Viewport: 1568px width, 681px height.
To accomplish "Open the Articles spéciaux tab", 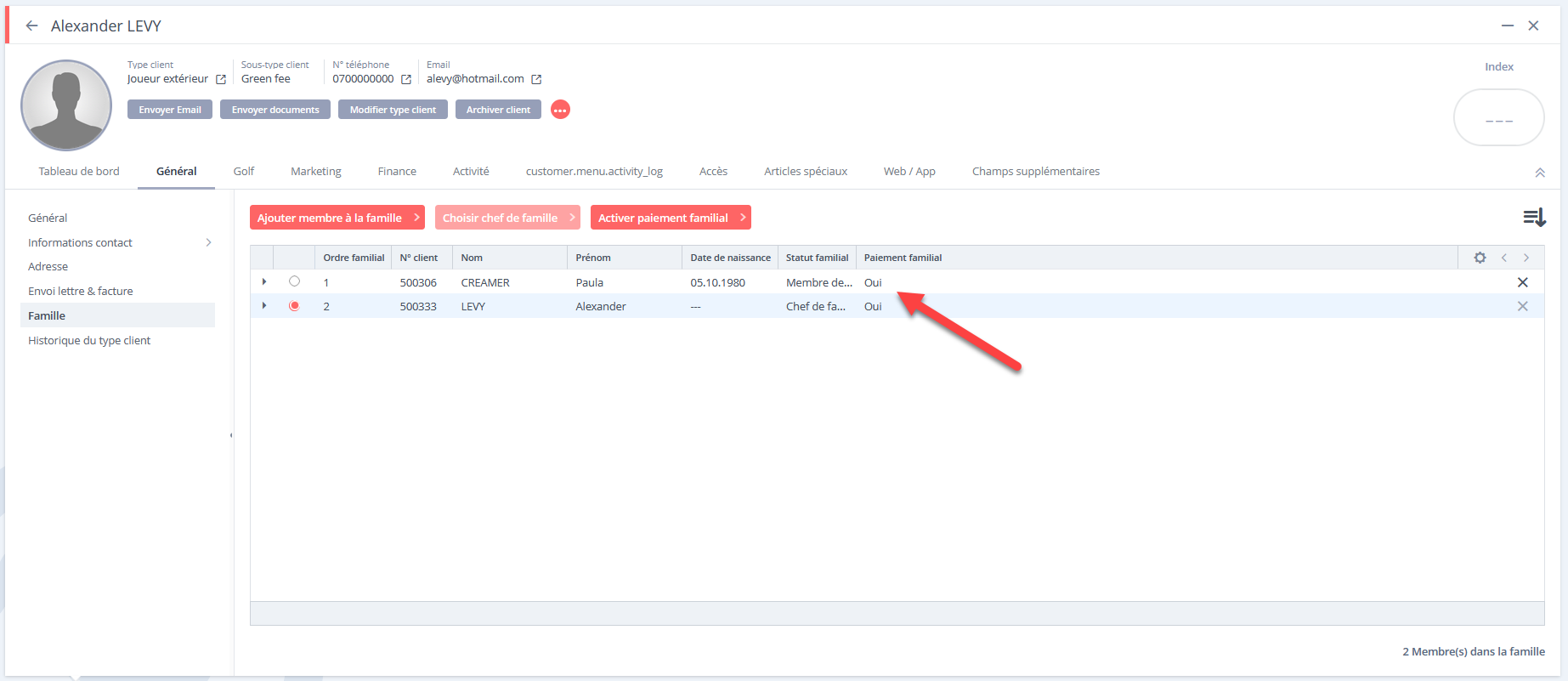I will coord(806,171).
